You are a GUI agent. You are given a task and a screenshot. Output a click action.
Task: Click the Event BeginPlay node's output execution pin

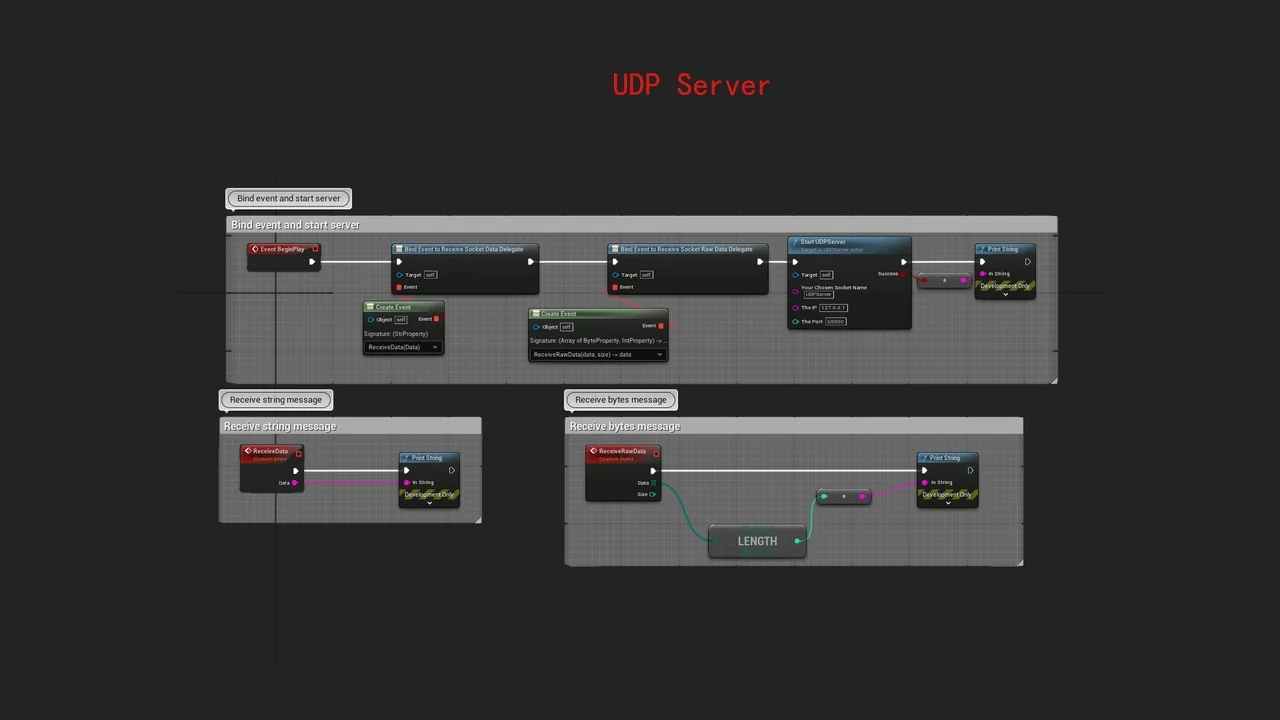pyautogui.click(x=312, y=262)
